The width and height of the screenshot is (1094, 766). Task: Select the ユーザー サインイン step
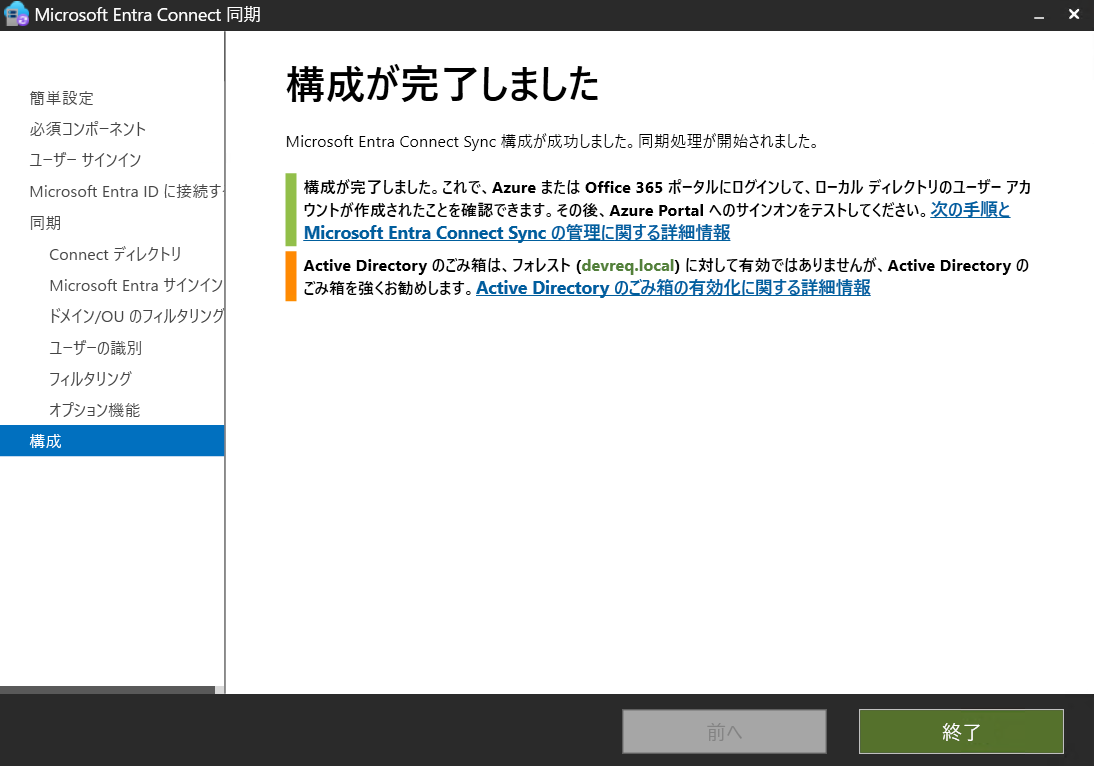tap(84, 160)
